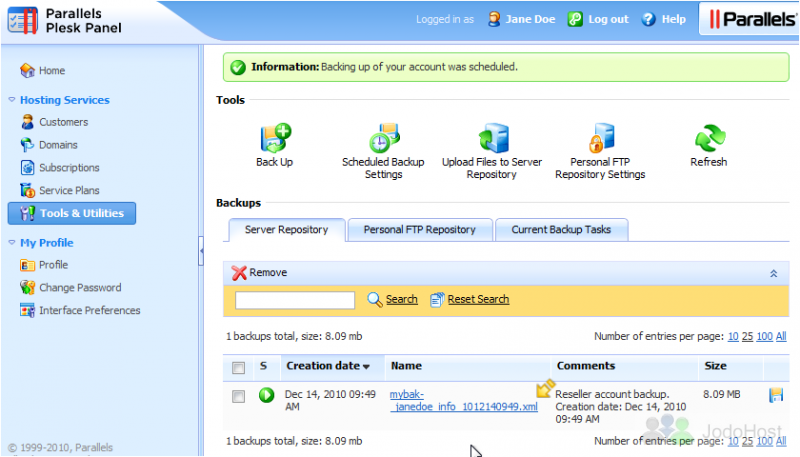
Task: Switch to Personal FTP Repository tab
Action: tap(419, 230)
